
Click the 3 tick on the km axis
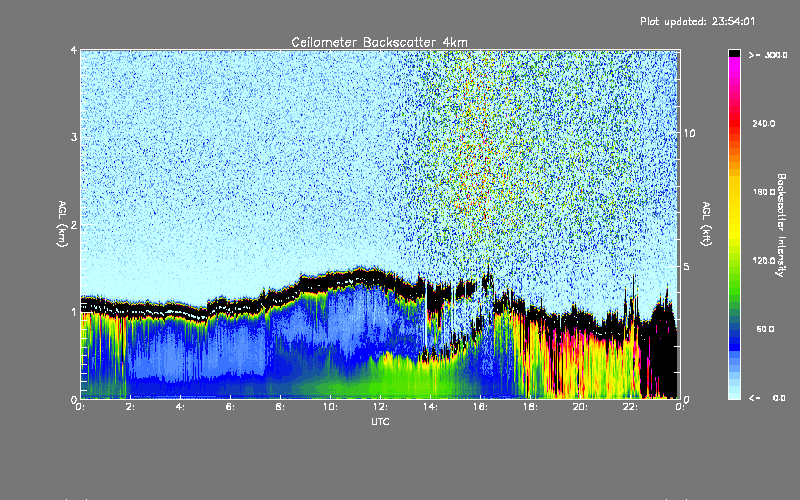tap(74, 137)
